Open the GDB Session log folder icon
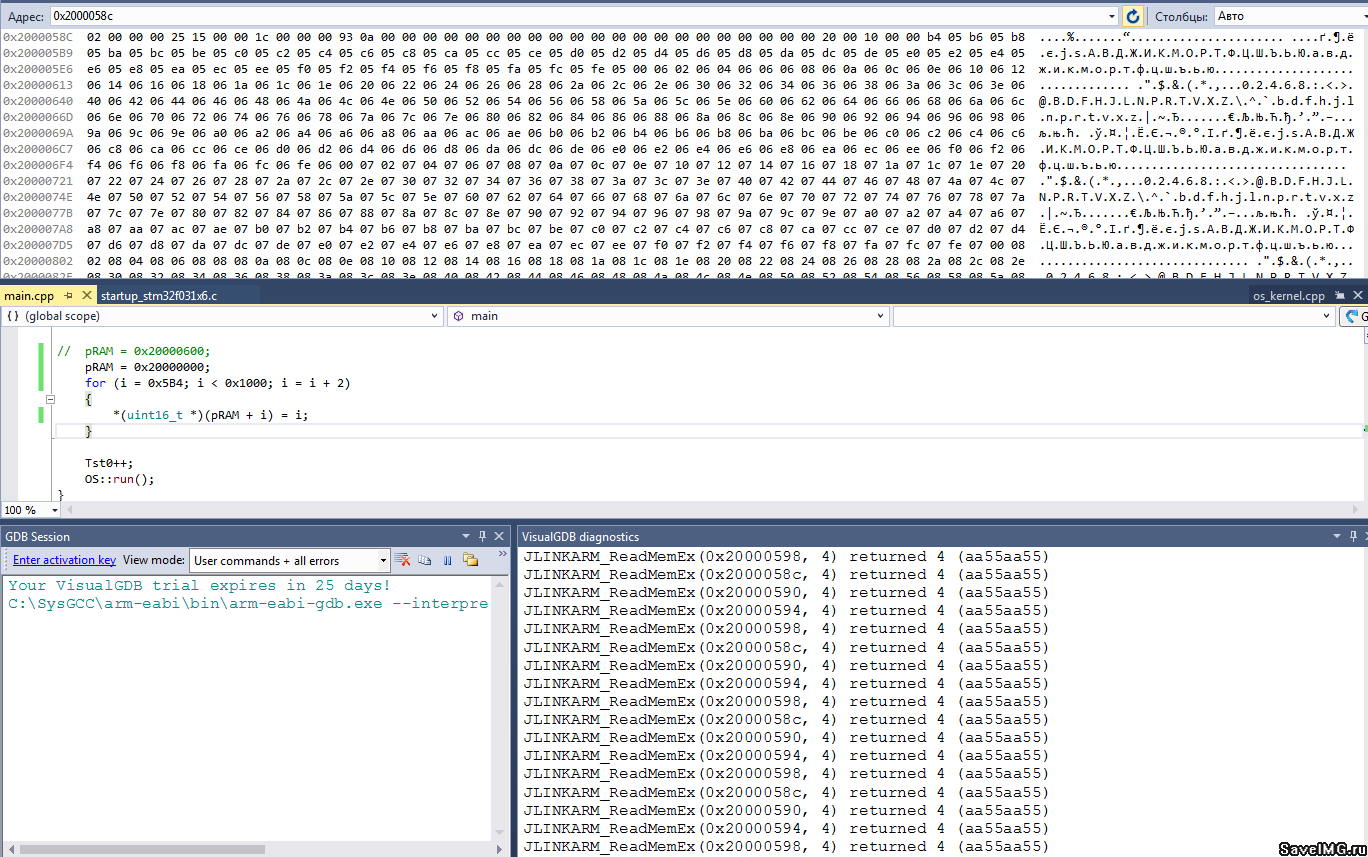 [470, 560]
